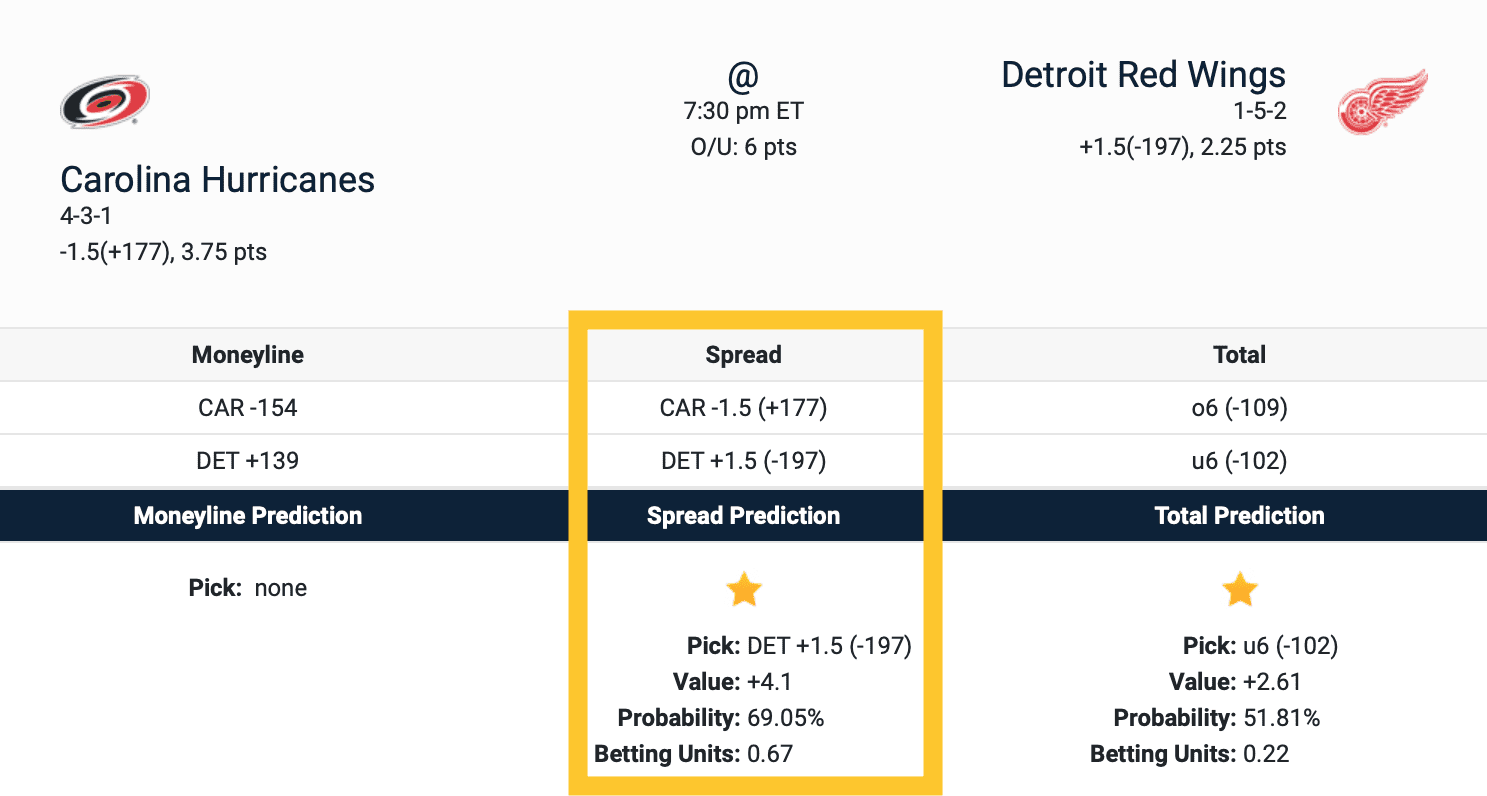Screen dimensions: 1487x796
Task: Click the @ symbol between teams
Action: click(x=743, y=75)
